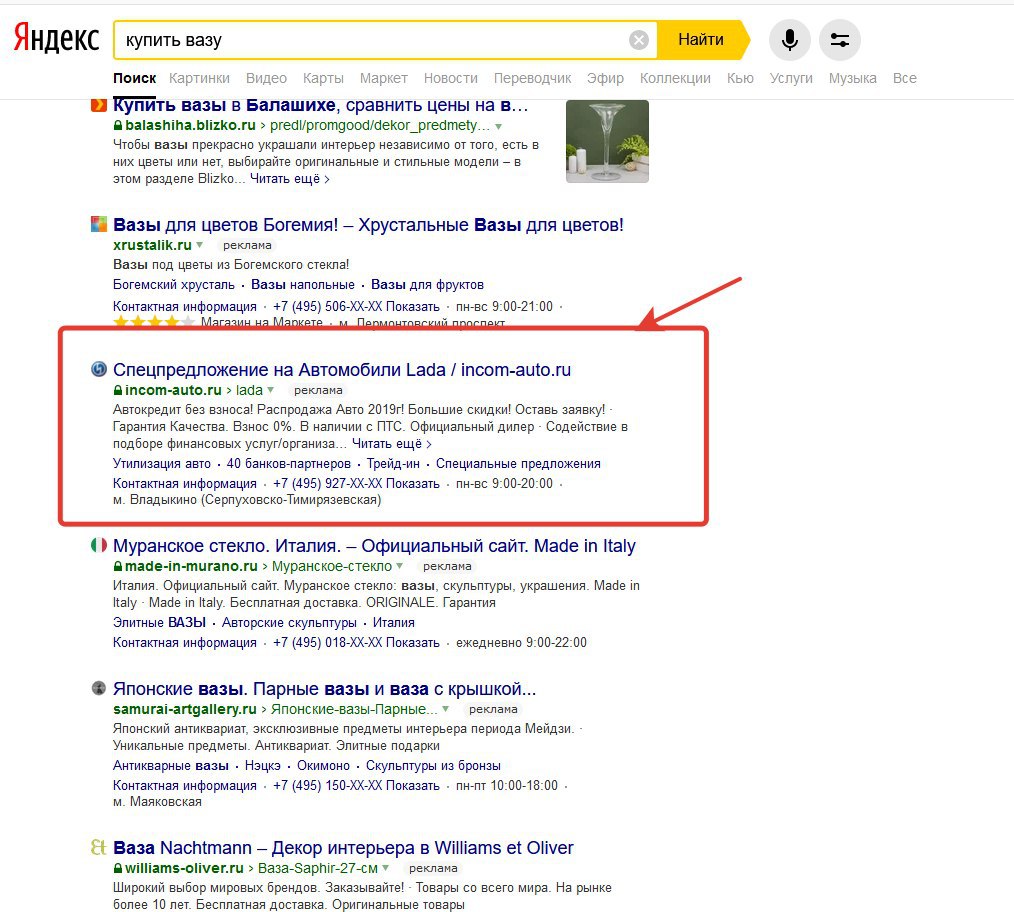1014x912 pixels.
Task: Click the Специальные предложения sitelink
Action: coord(519,464)
